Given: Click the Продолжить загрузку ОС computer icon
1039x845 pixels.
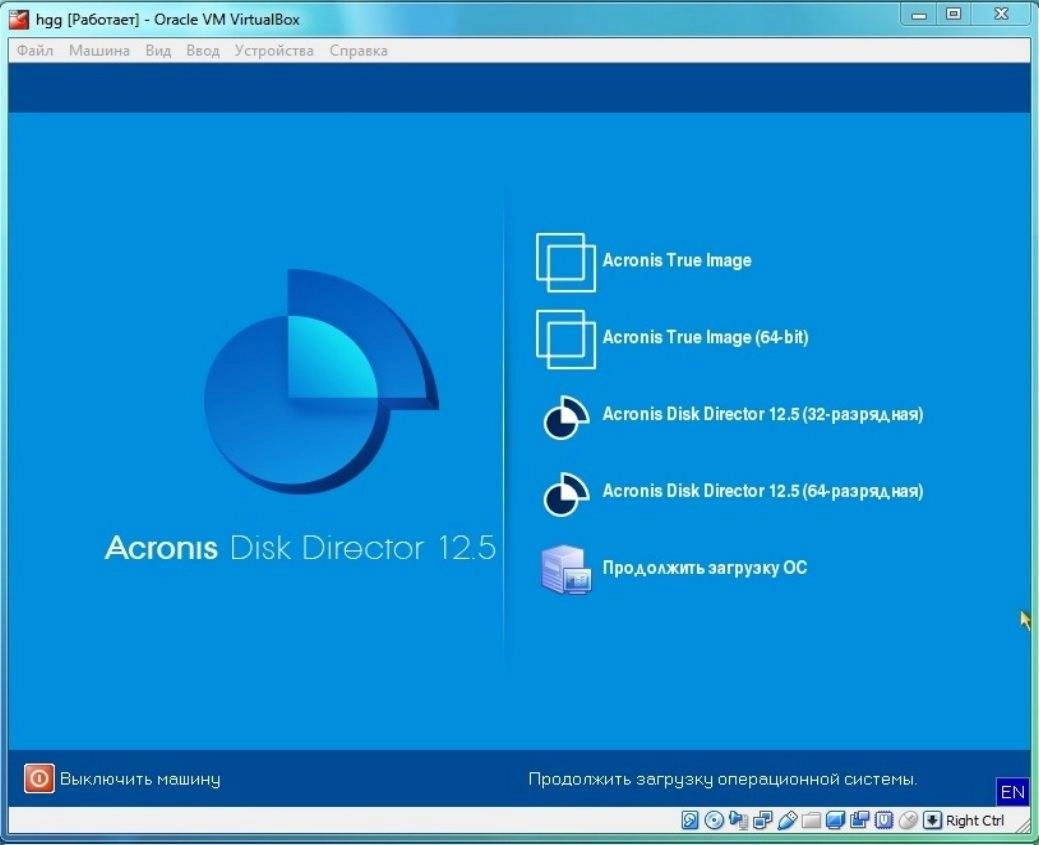Looking at the screenshot, I should pyautogui.click(x=565, y=569).
